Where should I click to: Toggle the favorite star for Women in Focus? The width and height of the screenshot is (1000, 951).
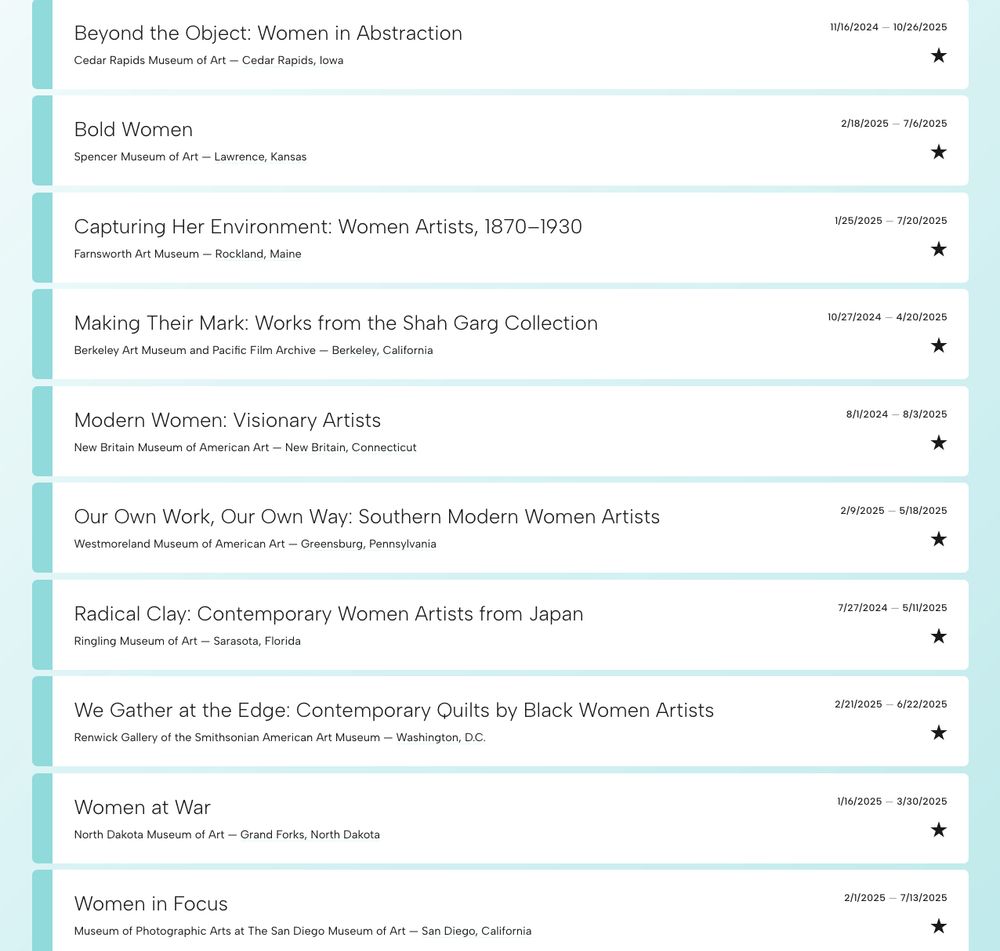[938, 926]
